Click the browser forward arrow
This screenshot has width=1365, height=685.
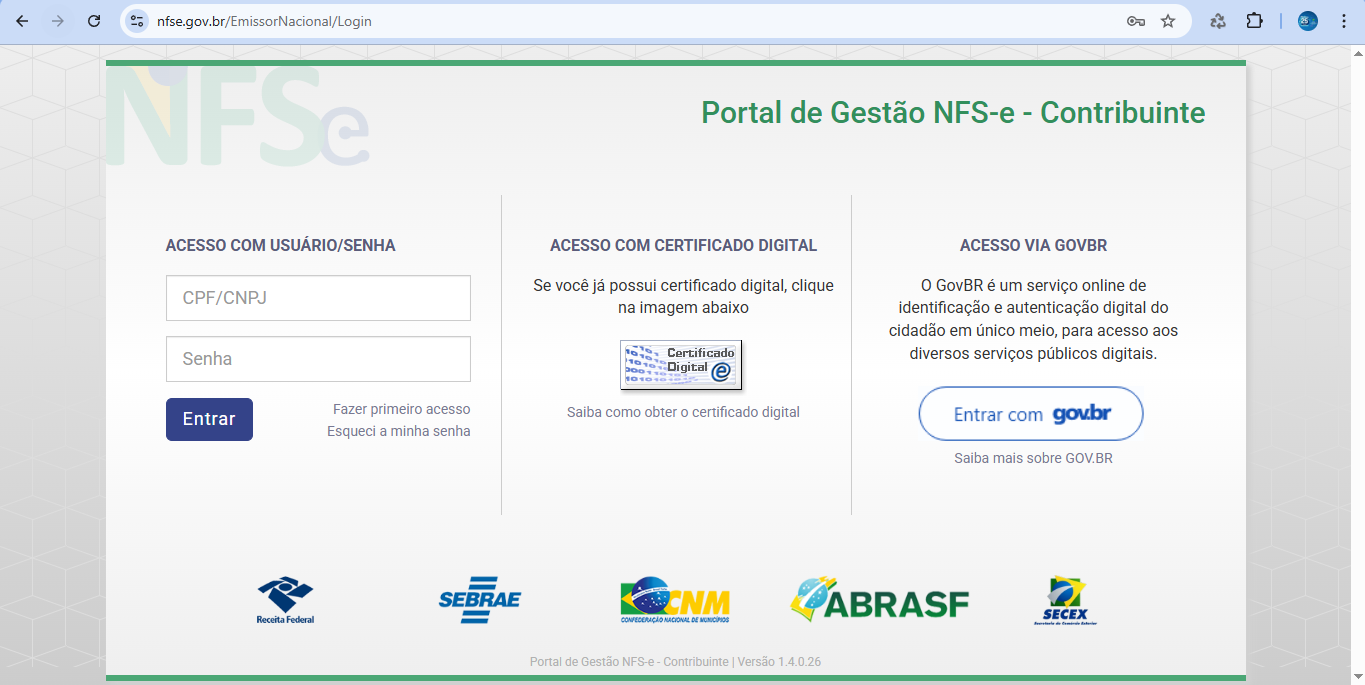(58, 21)
